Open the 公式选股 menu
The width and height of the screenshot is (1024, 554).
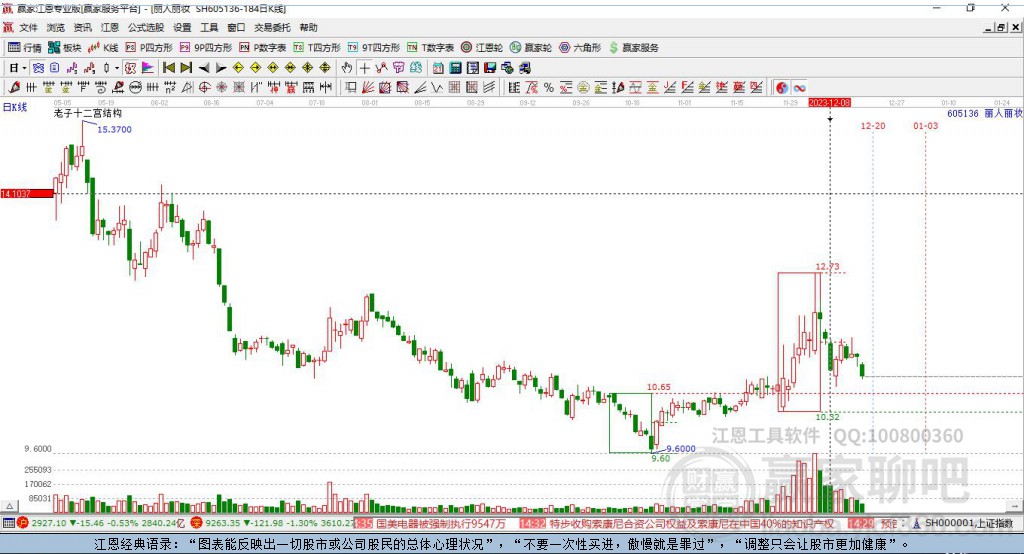(x=146, y=27)
